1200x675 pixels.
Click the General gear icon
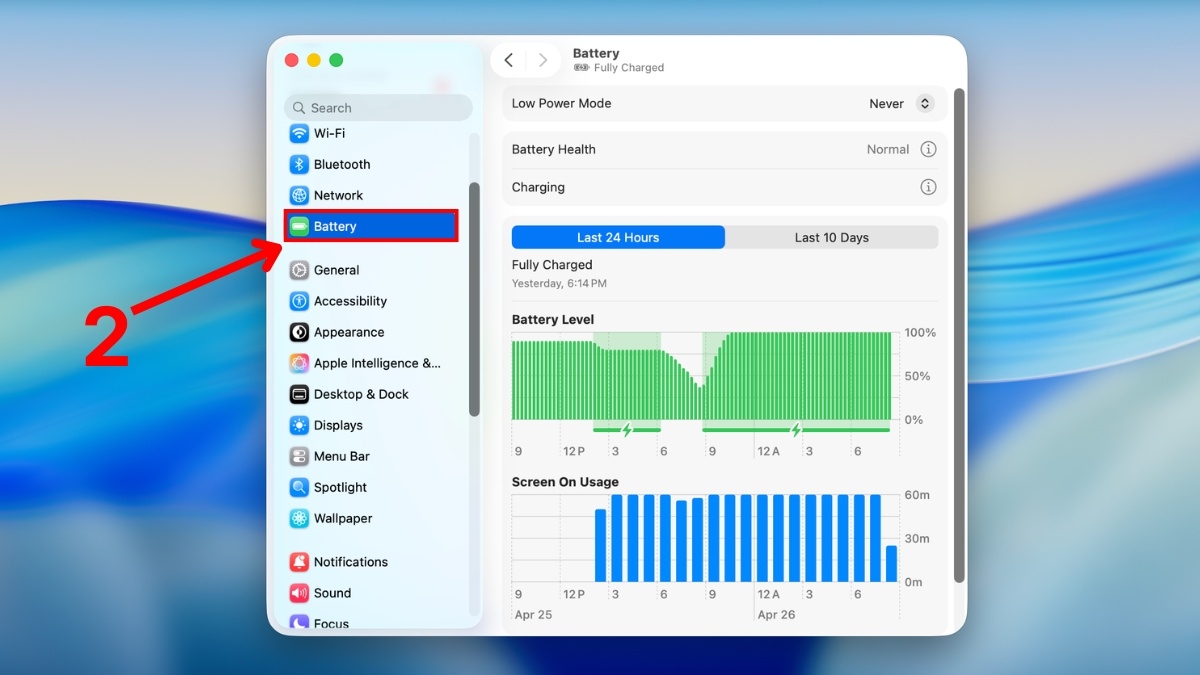(299, 270)
